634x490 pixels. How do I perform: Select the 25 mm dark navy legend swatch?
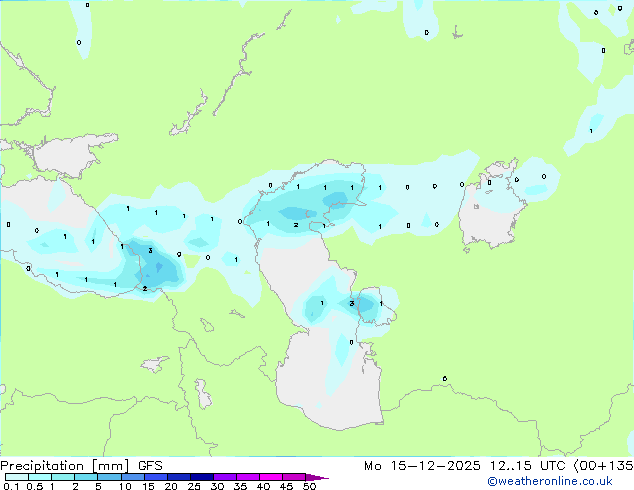click(202, 477)
